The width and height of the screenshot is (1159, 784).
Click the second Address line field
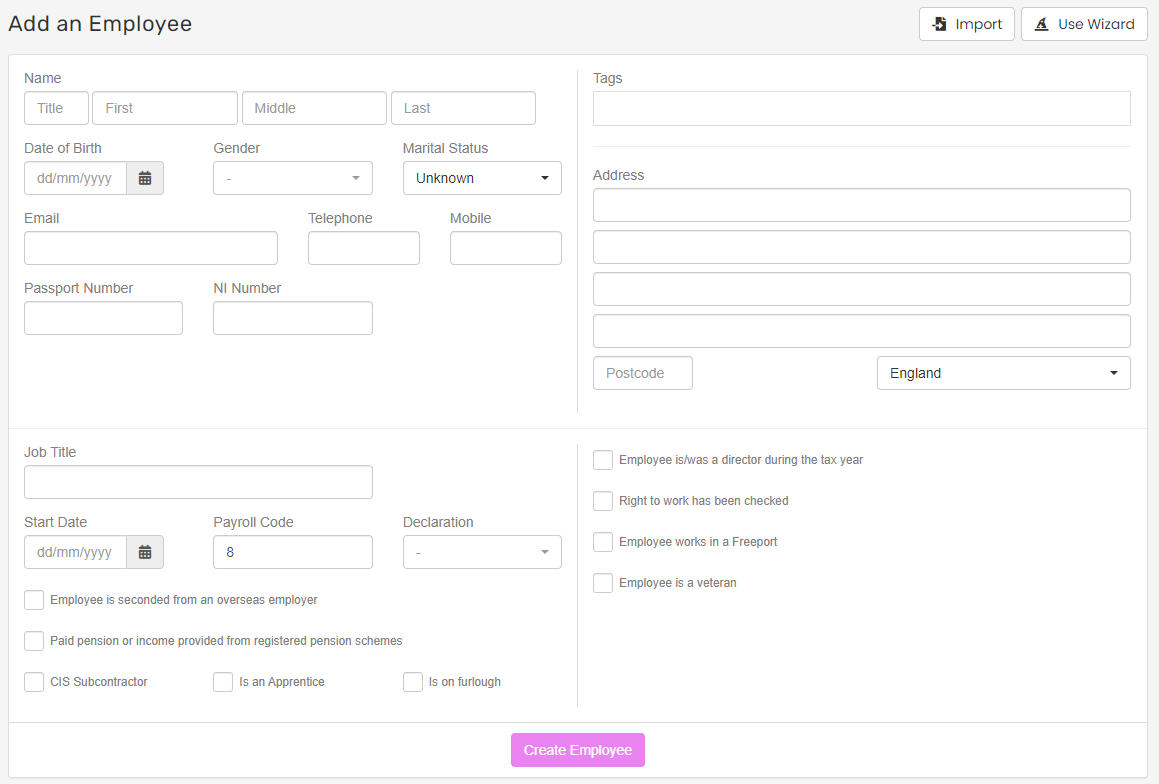click(862, 247)
